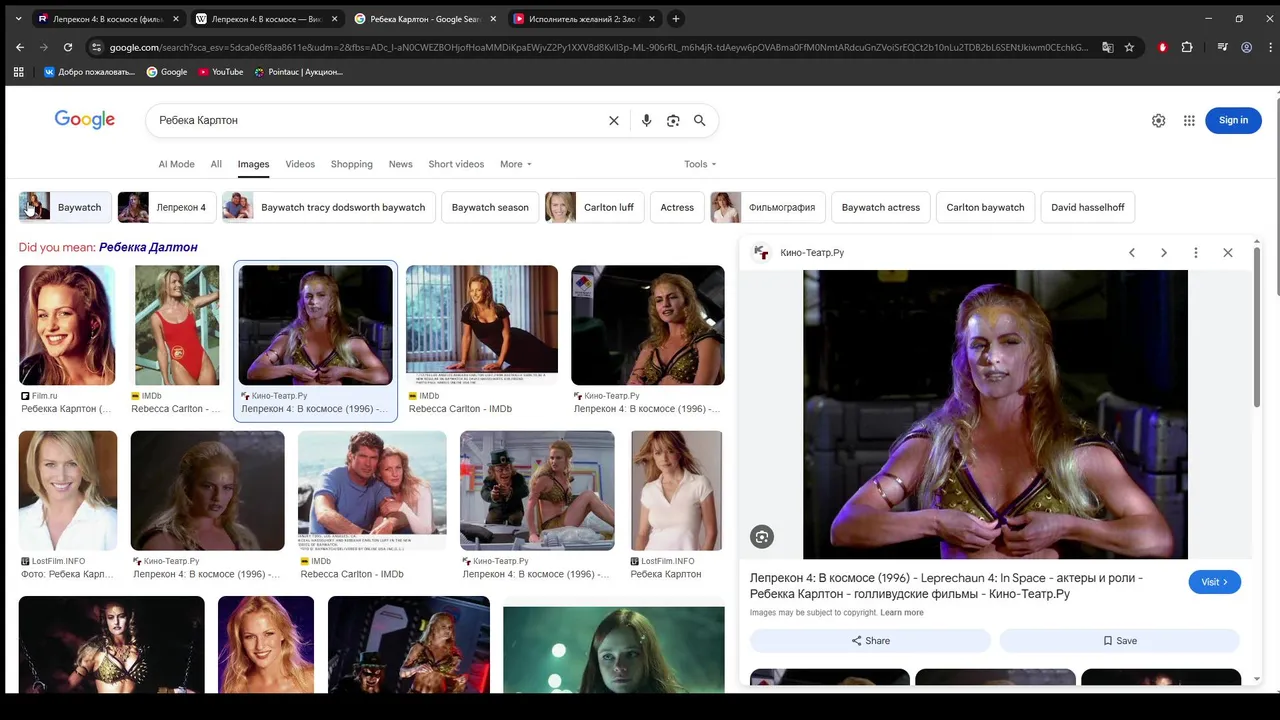Open the Pointauc bookmark

298,72
